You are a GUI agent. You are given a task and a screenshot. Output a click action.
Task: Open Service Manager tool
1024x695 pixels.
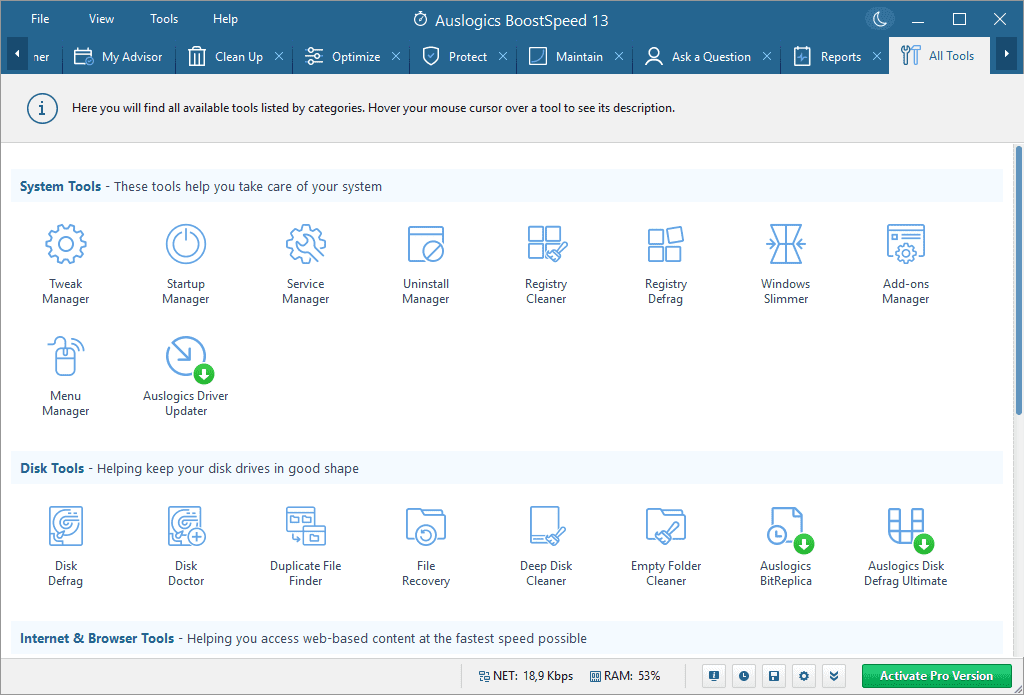306,264
